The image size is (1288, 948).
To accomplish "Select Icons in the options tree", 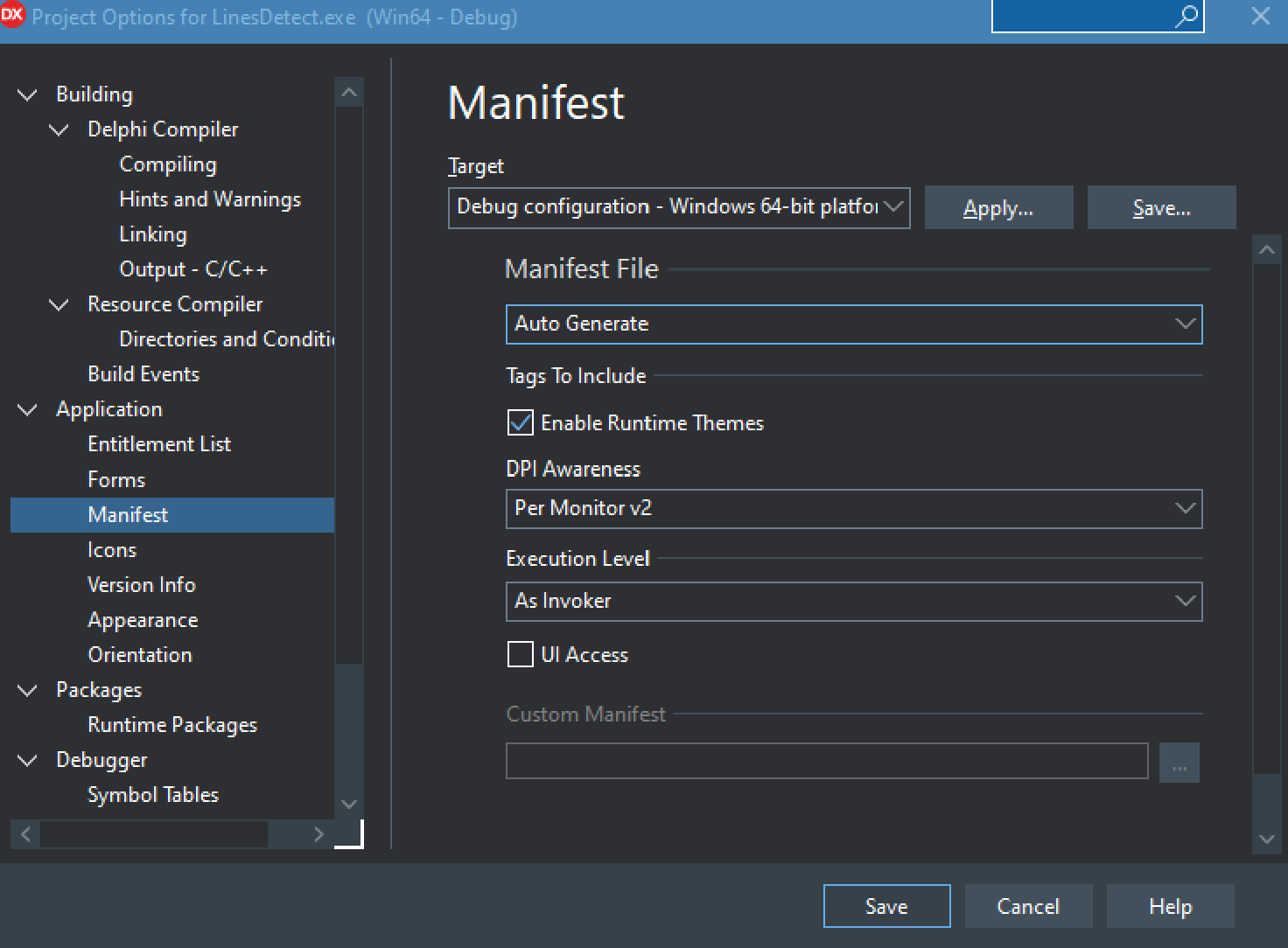I will coord(112,550).
